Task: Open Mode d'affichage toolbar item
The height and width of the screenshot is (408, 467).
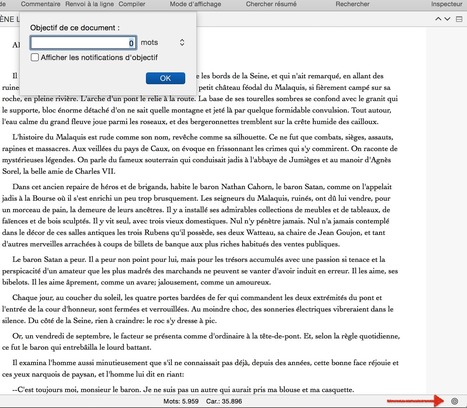Action: tap(195, 4)
